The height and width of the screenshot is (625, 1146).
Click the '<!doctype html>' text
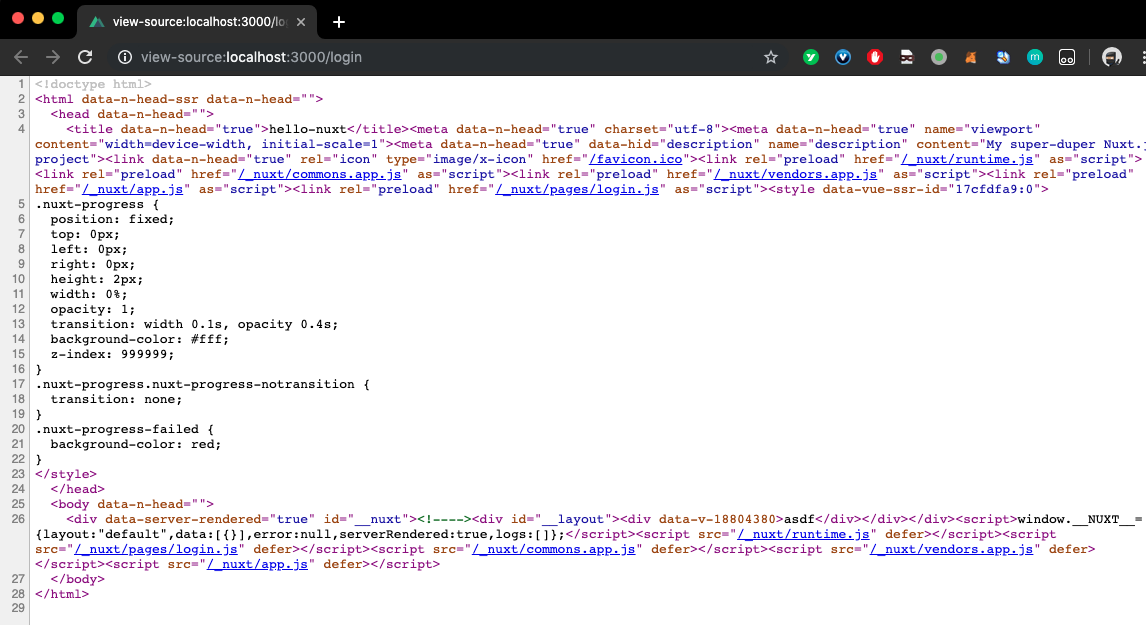click(x=93, y=84)
